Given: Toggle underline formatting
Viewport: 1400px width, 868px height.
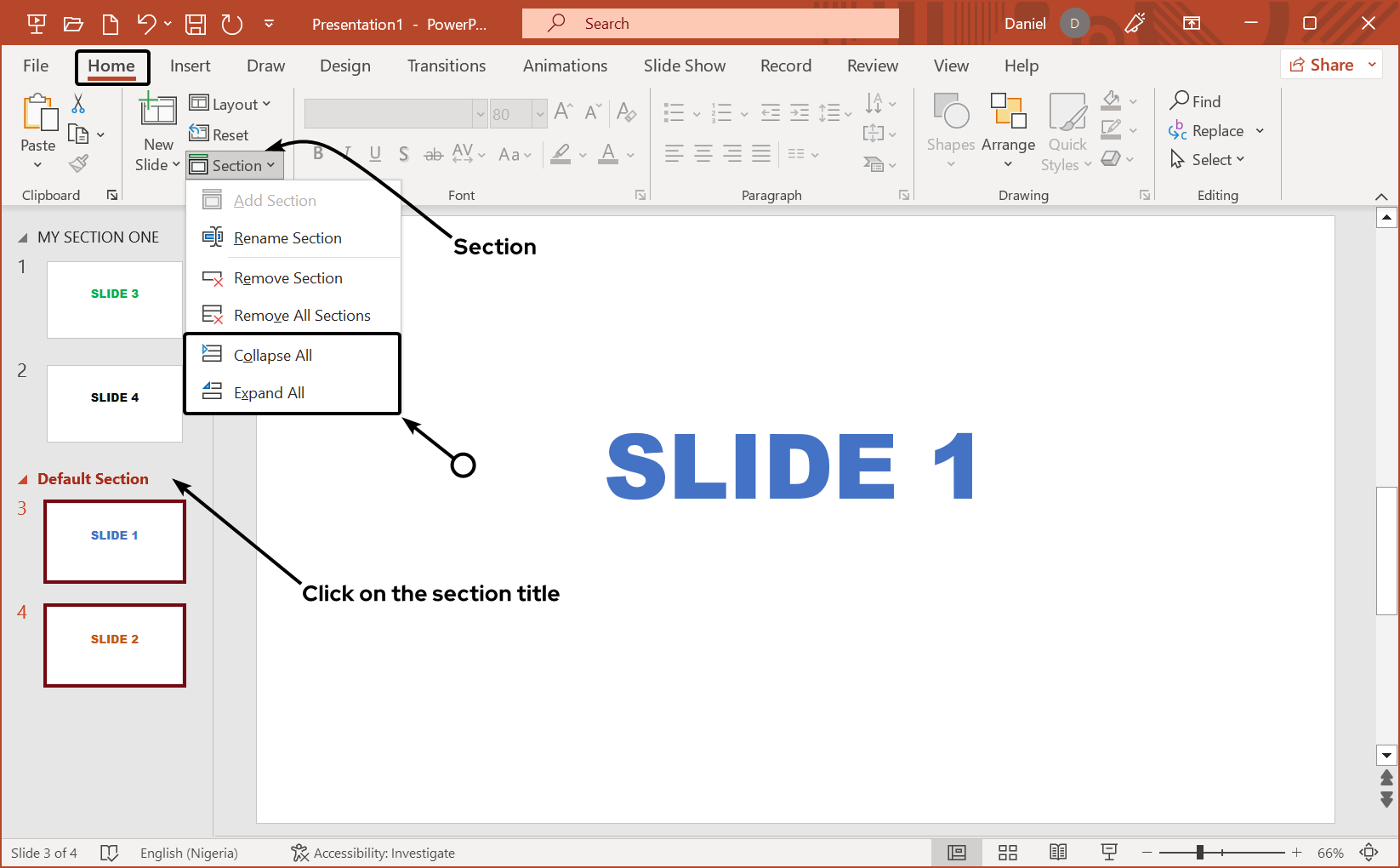Looking at the screenshot, I should (x=375, y=154).
